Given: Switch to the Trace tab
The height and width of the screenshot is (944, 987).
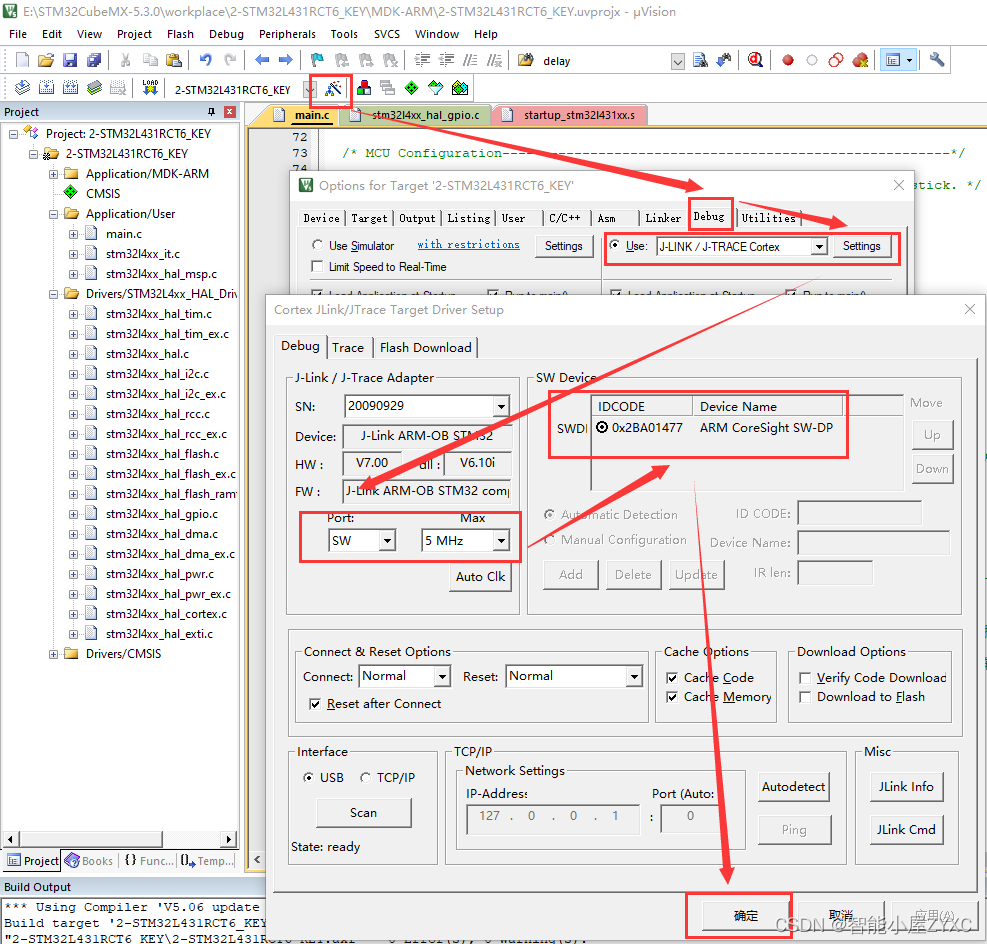Looking at the screenshot, I should point(348,347).
